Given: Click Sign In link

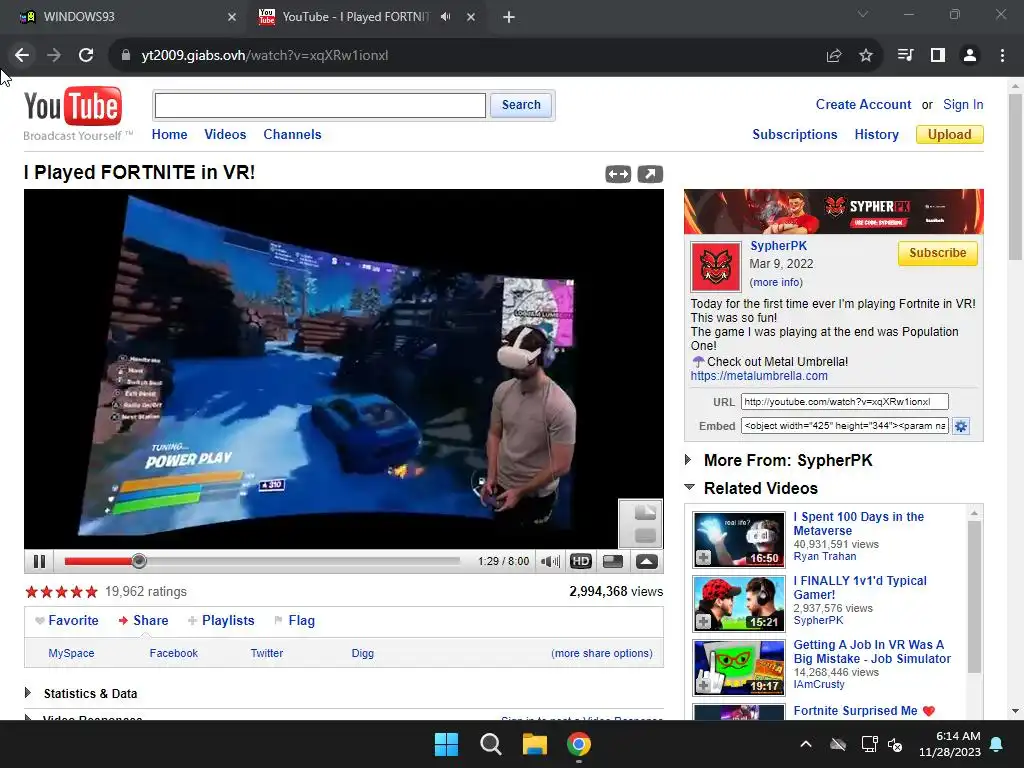Looking at the screenshot, I should (963, 104).
